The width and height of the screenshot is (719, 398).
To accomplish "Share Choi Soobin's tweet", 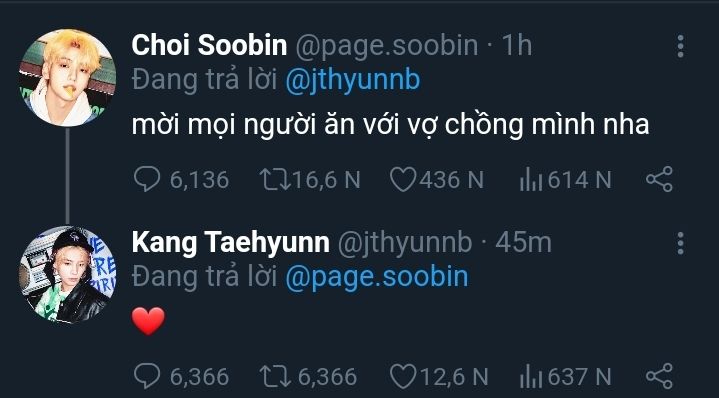I will [659, 179].
